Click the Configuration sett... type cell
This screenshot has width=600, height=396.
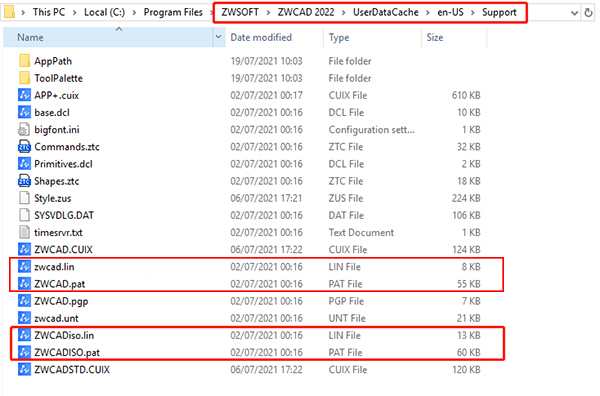(371, 130)
